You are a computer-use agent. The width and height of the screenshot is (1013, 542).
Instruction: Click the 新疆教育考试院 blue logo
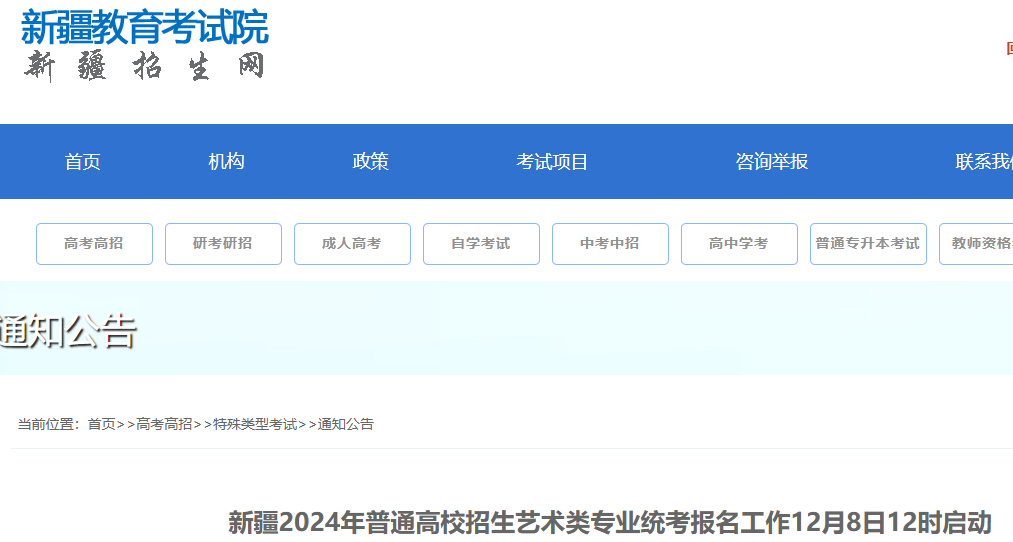click(145, 27)
